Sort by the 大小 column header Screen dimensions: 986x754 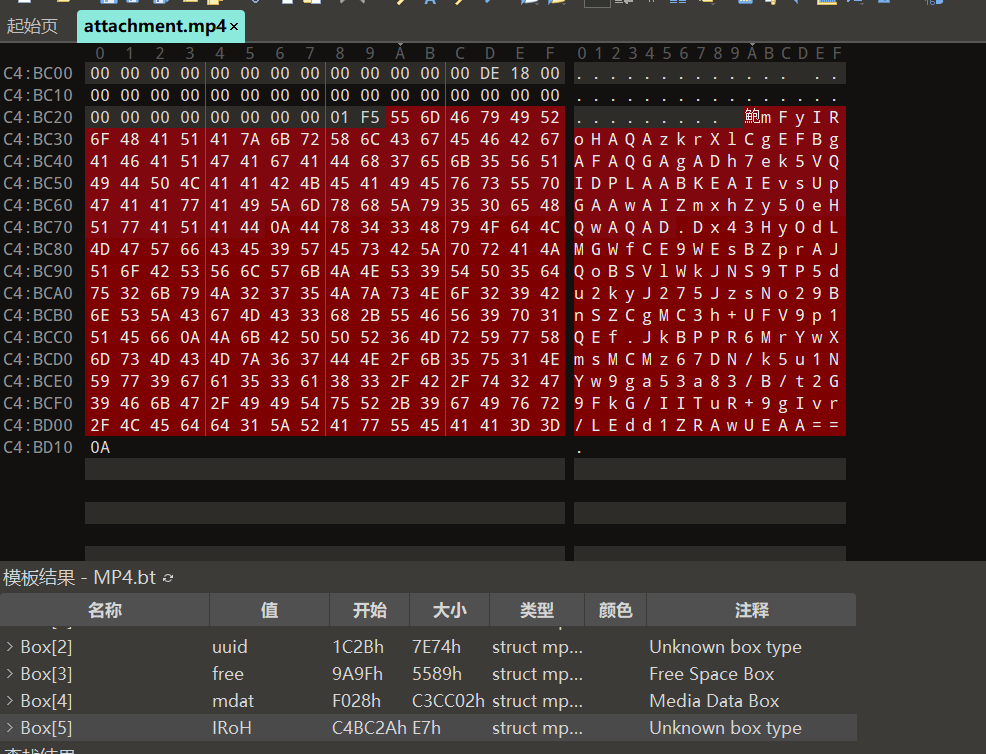point(449,610)
